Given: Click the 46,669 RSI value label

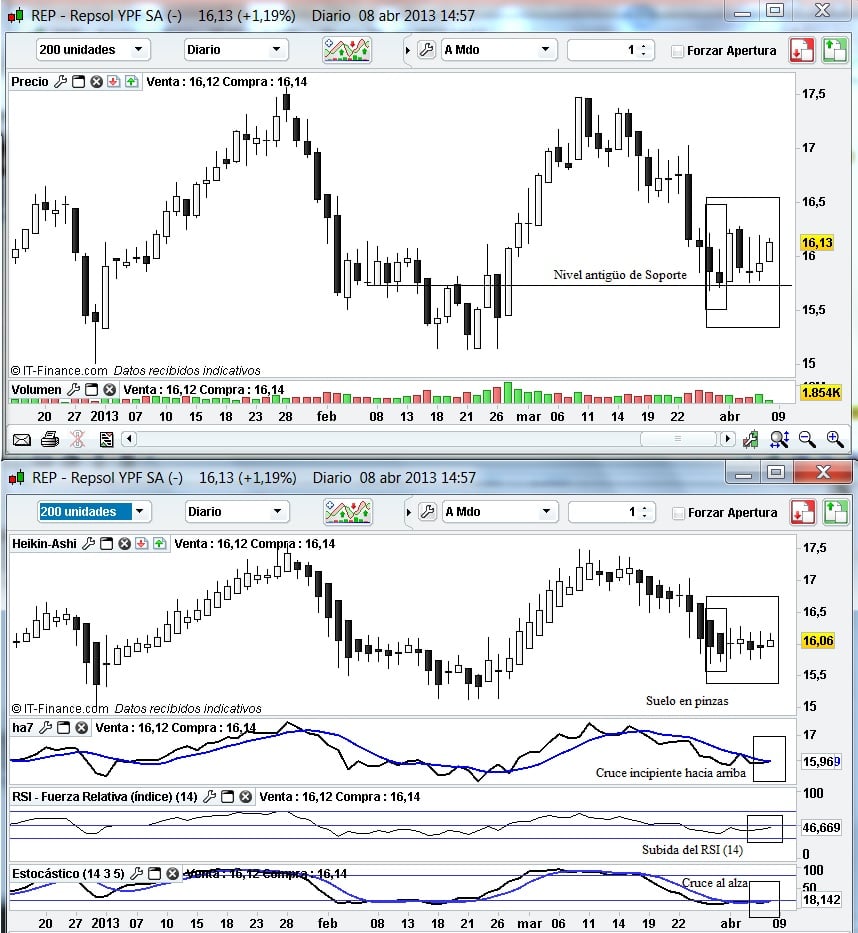Looking at the screenshot, I should click(821, 827).
